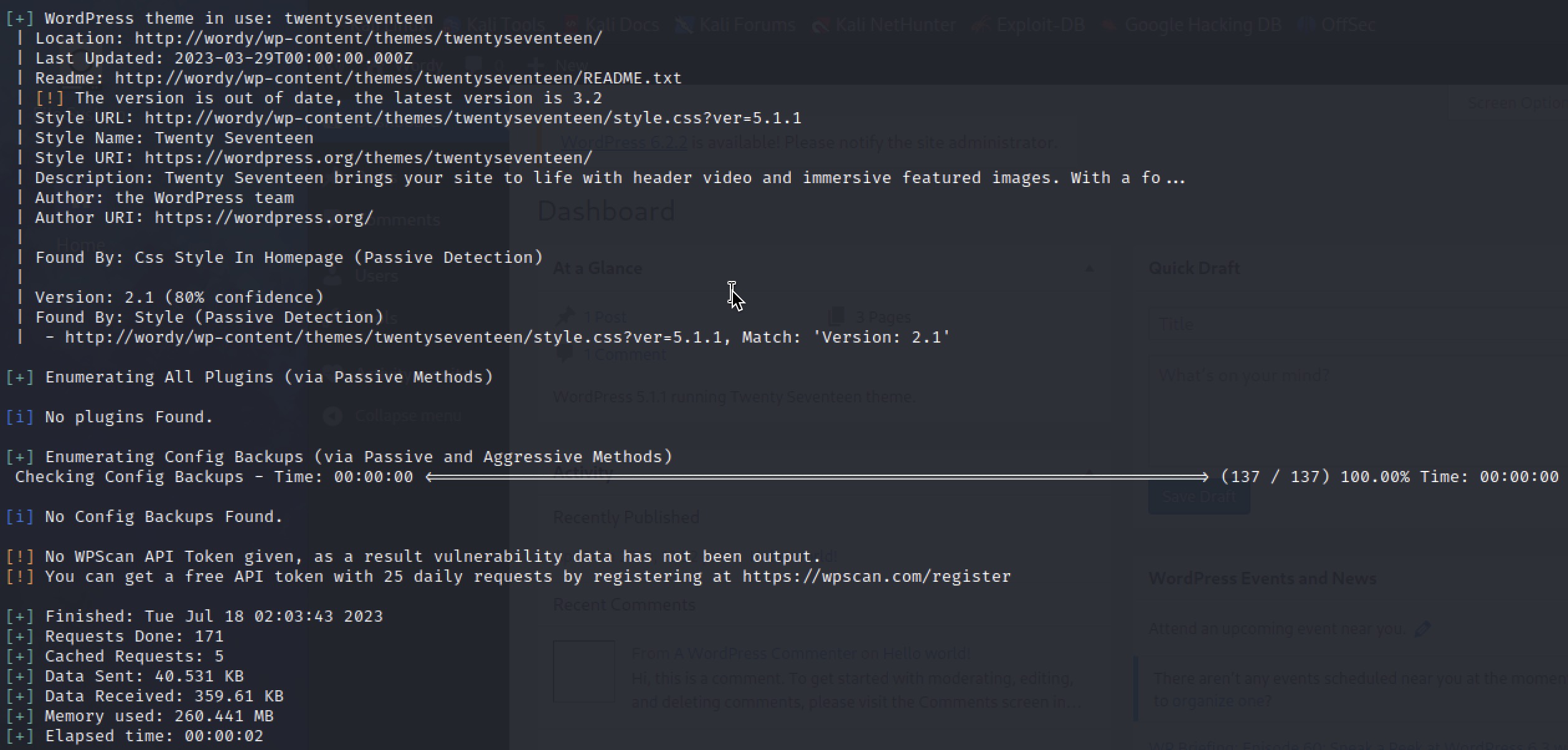The width and height of the screenshot is (1568, 750).
Task: Click the Dashboard page heading
Action: click(x=606, y=211)
